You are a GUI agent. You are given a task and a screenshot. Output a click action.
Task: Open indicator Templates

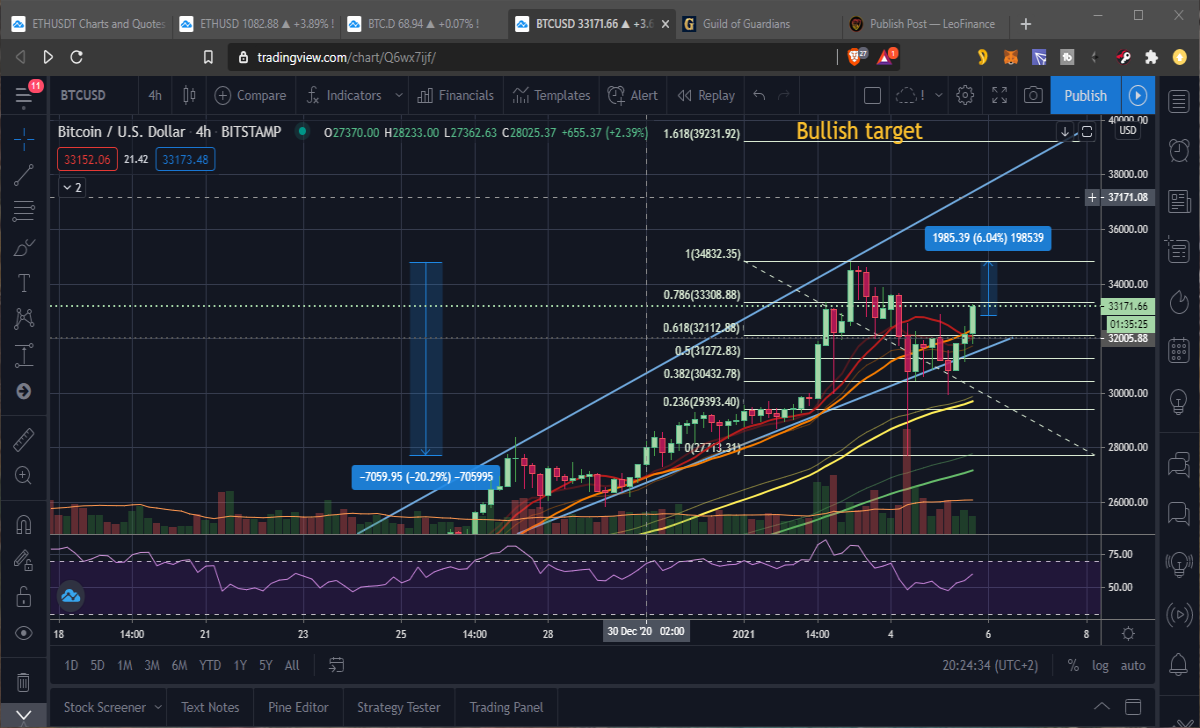tap(551, 96)
